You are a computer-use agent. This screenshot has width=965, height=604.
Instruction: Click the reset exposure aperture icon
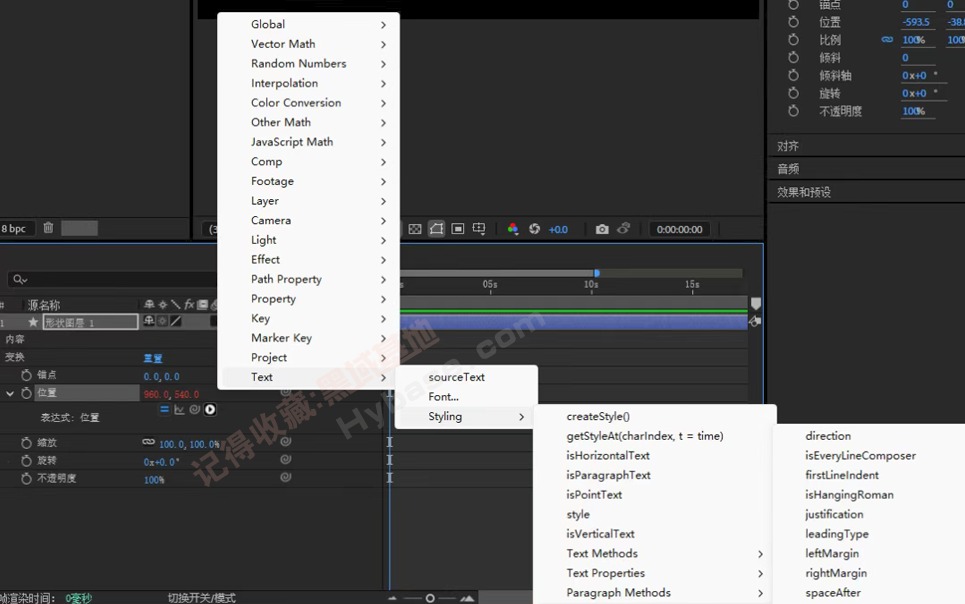[x=534, y=229]
